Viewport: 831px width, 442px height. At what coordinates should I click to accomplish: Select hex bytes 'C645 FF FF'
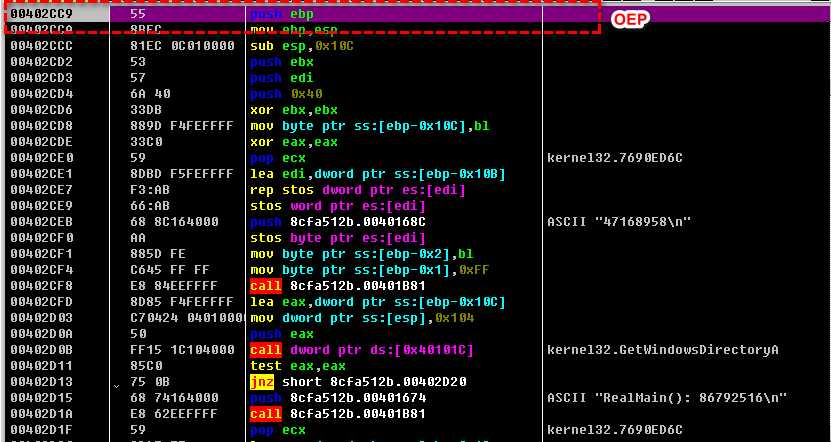coord(170,270)
